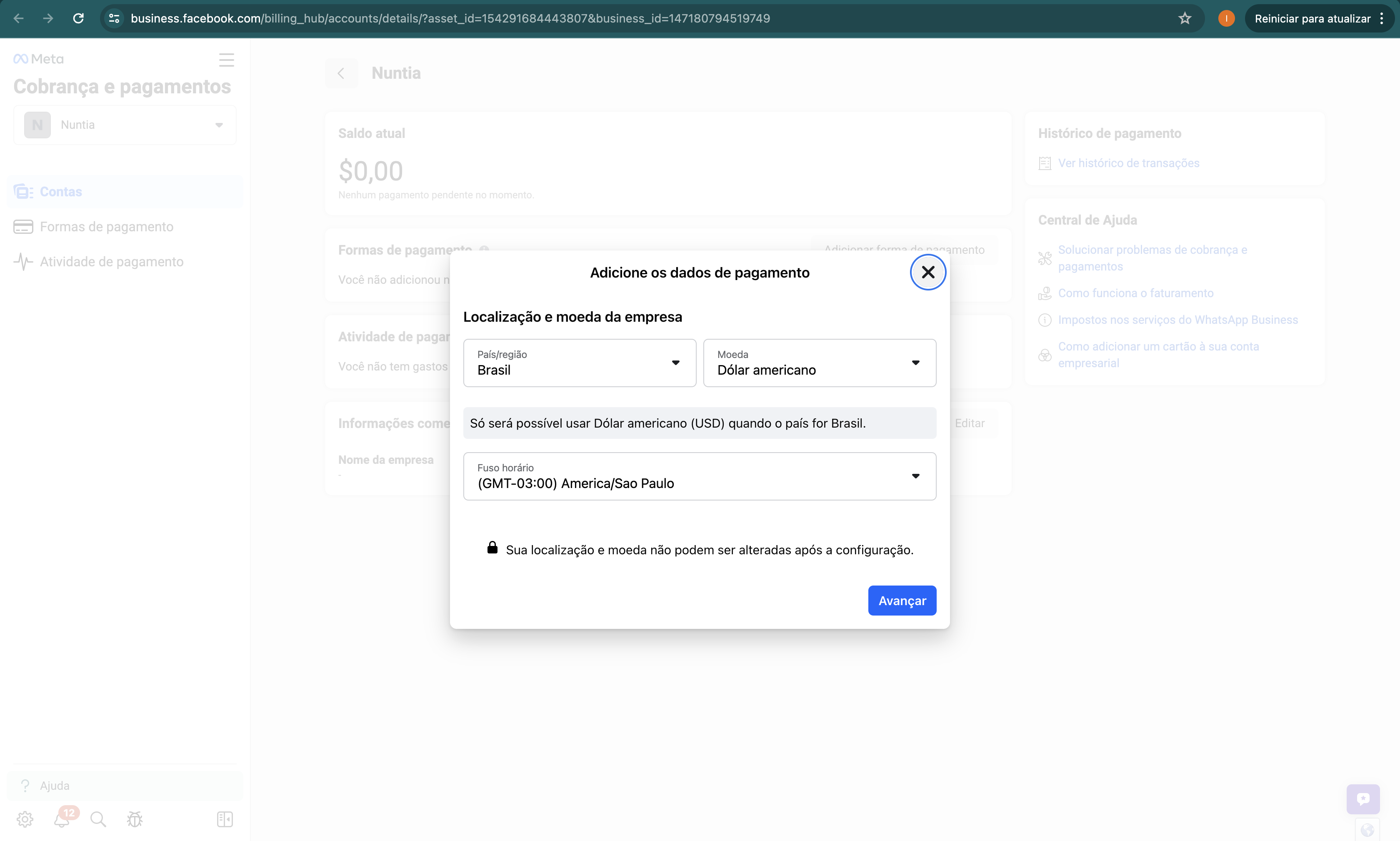Screen dimensions: 1400x841
Task: Open Ver histórico de transações link
Action: (x=1129, y=163)
